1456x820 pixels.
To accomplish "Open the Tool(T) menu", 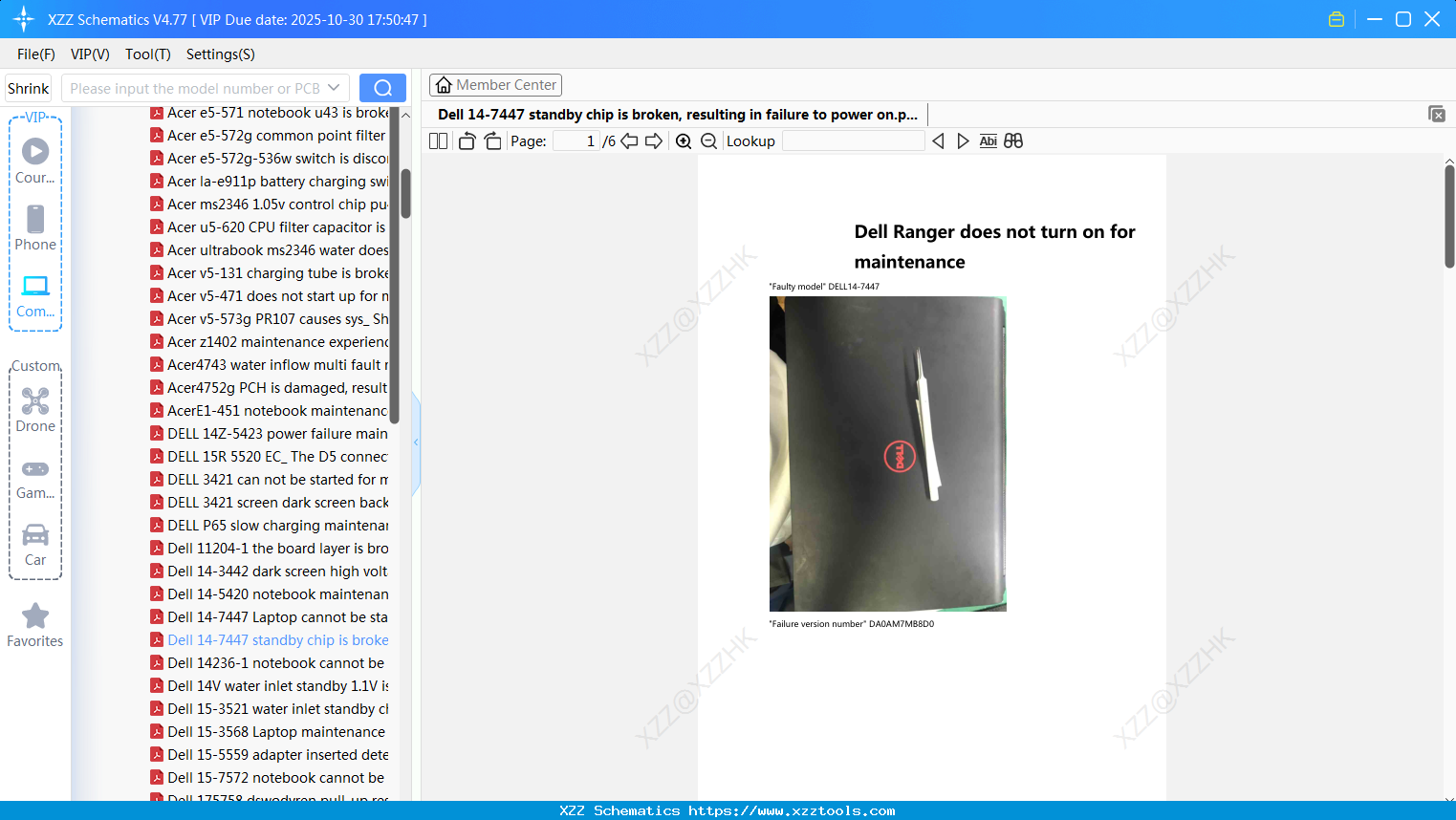I will point(148,54).
